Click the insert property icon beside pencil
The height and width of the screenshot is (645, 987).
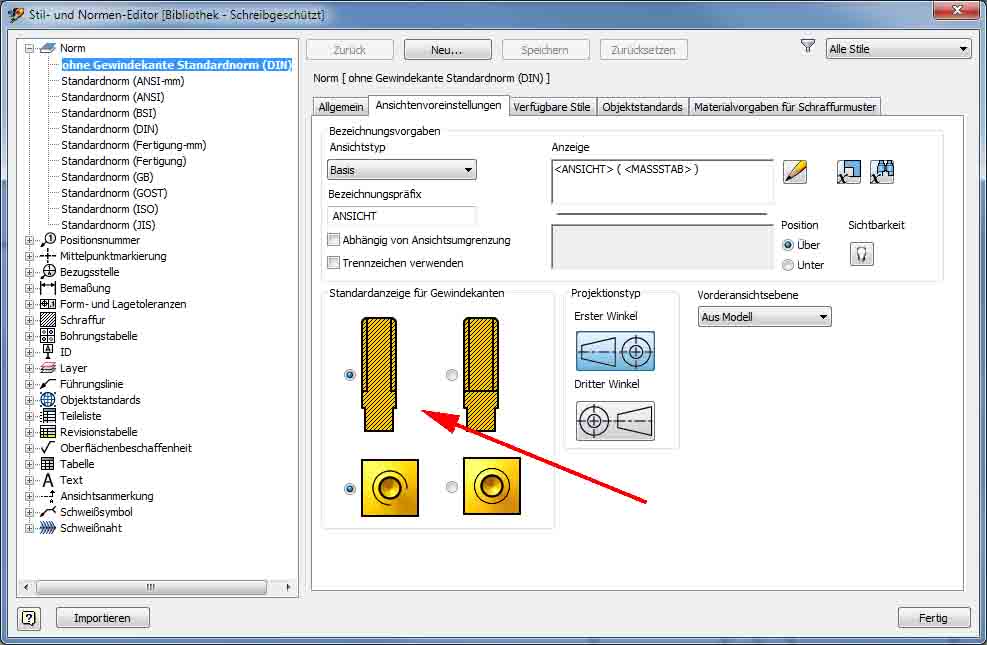(x=849, y=171)
